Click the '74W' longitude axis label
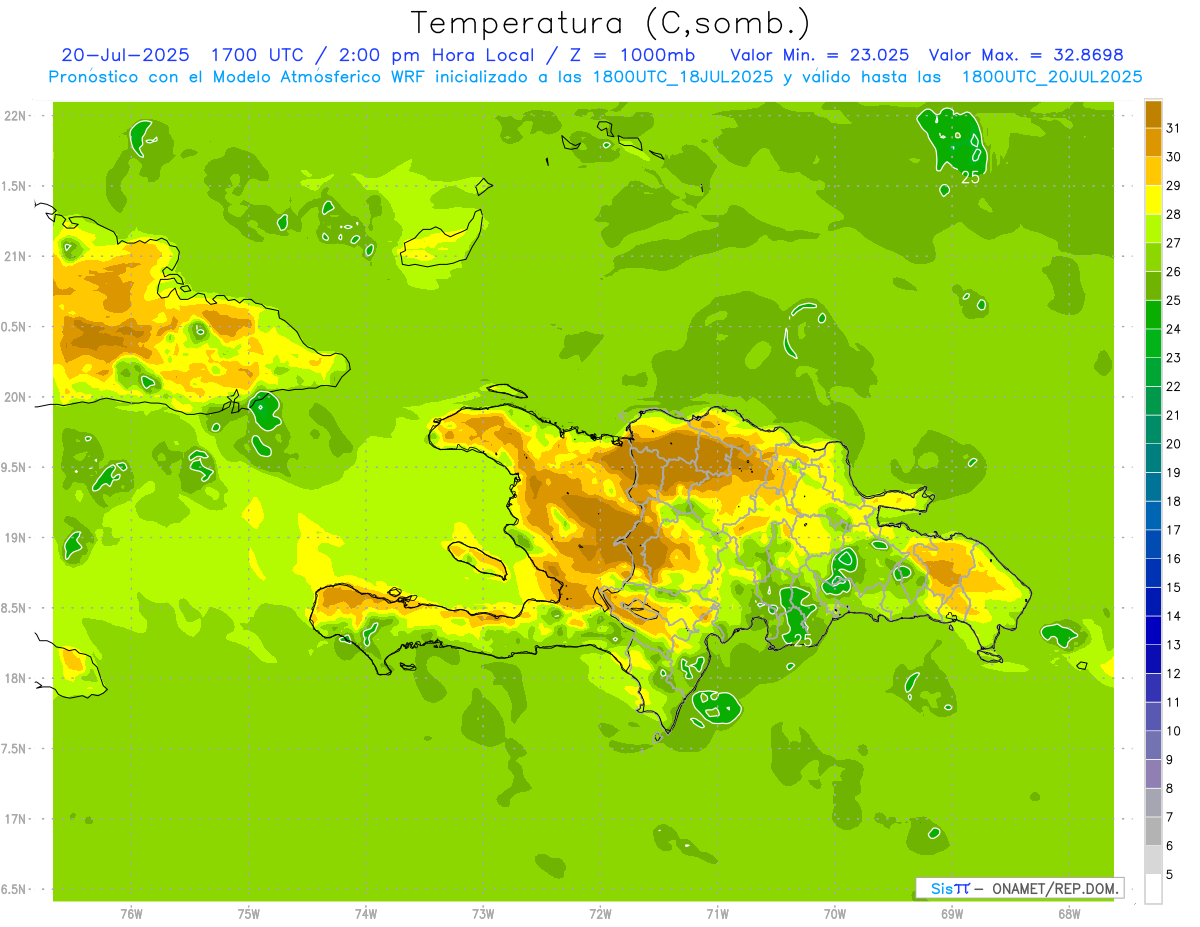1200x927 pixels. coord(366,913)
